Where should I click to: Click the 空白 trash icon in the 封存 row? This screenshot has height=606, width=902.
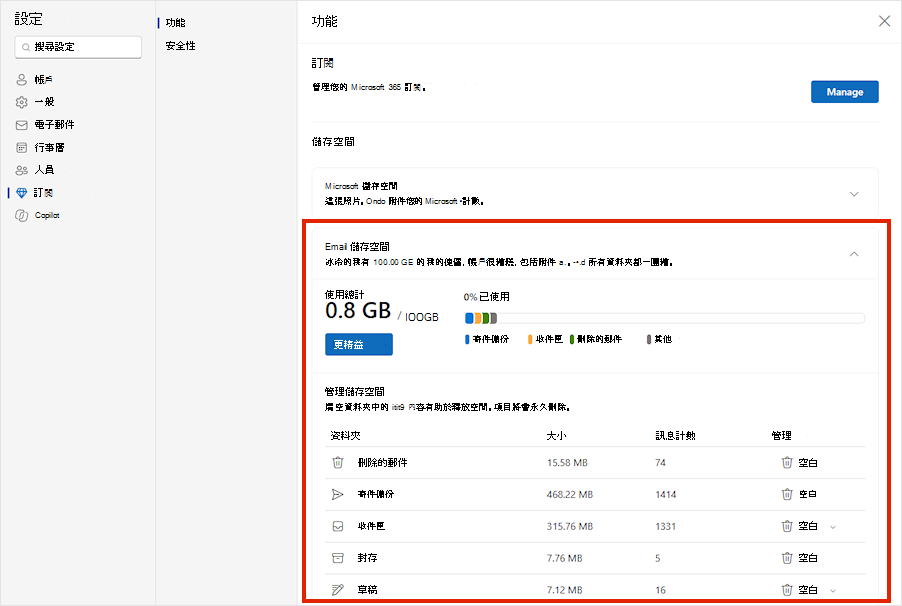click(787, 557)
